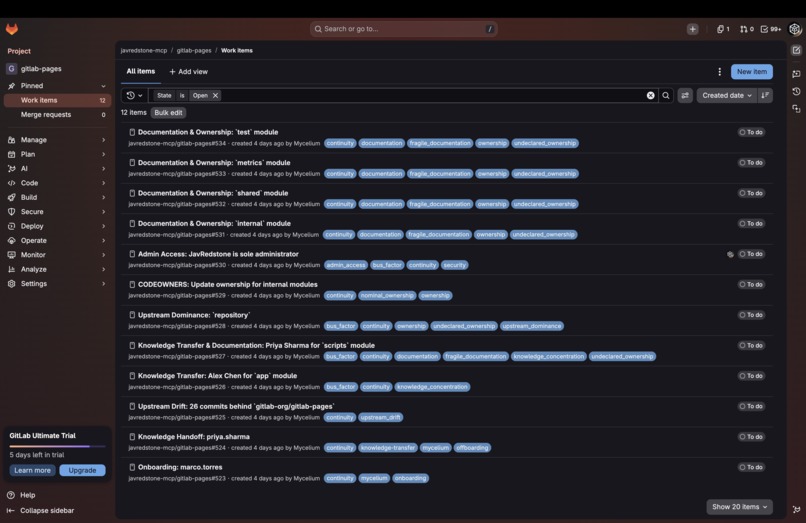
Task: Expand the Deploy sidebar section
Action: point(57,226)
